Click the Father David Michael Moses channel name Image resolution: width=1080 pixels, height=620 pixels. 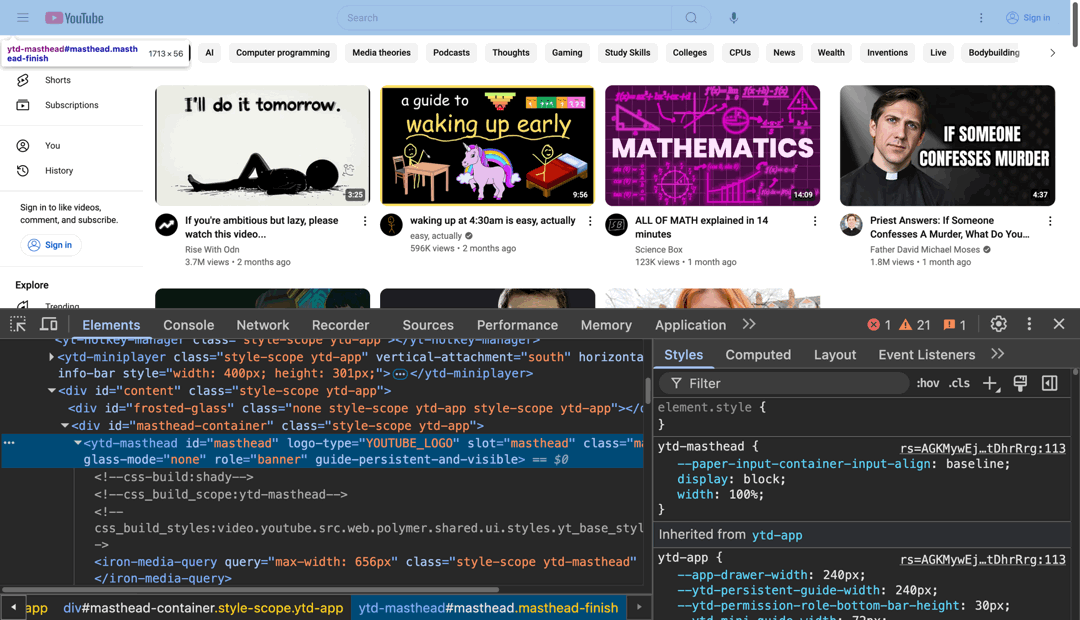pyautogui.click(x=924, y=249)
